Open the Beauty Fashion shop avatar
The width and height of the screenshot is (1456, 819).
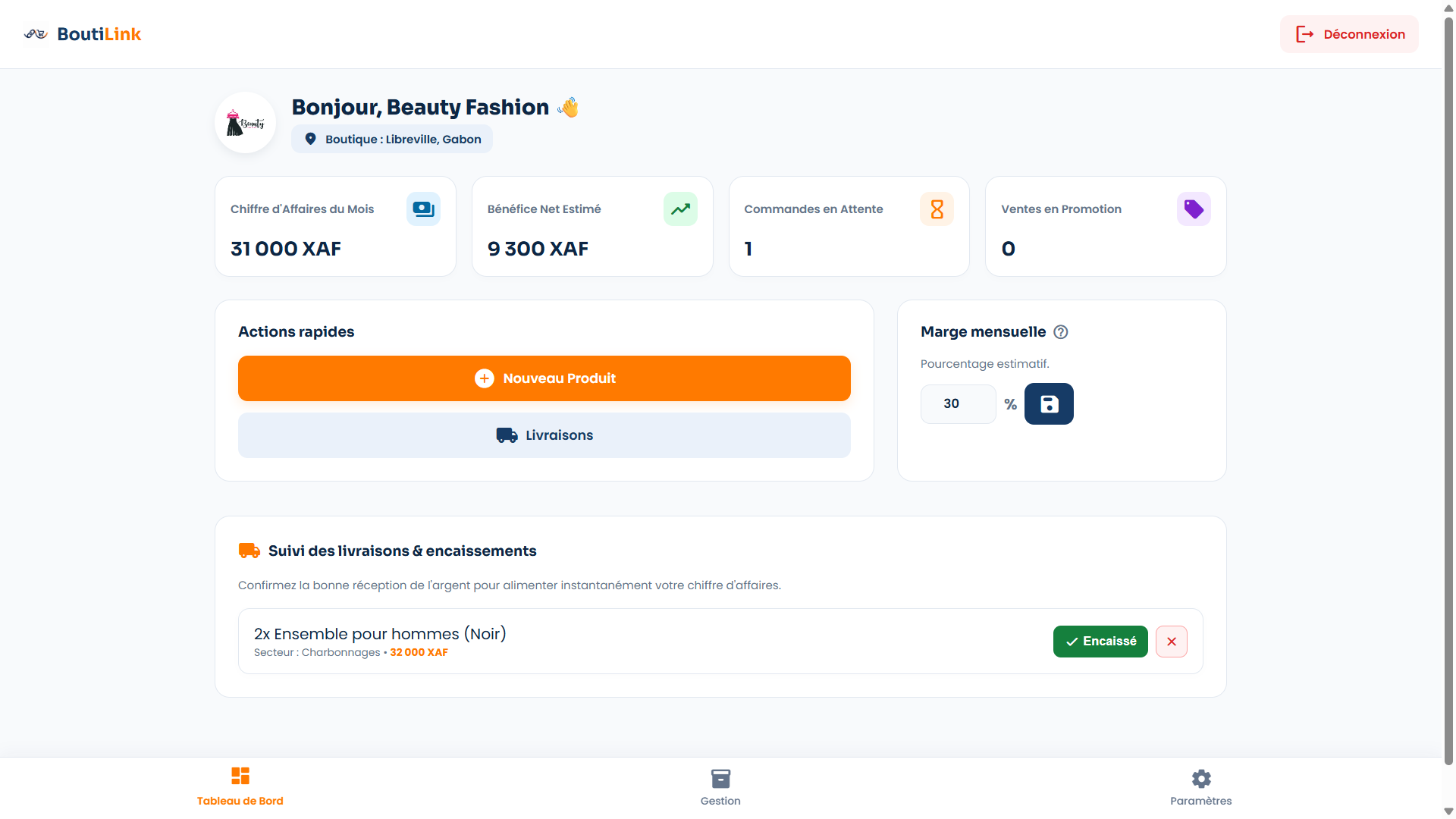245,123
